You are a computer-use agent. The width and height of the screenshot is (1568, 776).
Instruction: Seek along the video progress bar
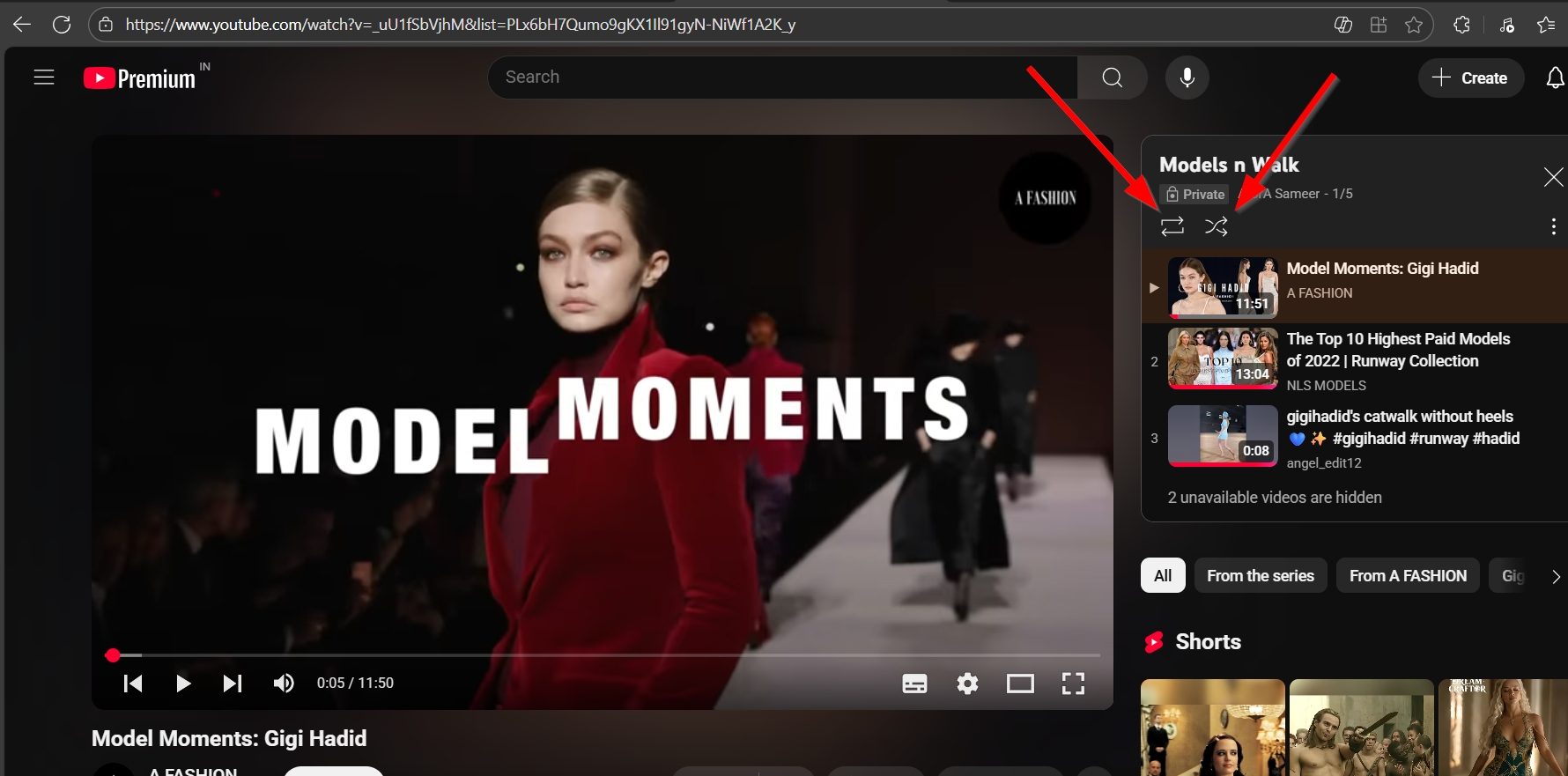click(x=603, y=655)
